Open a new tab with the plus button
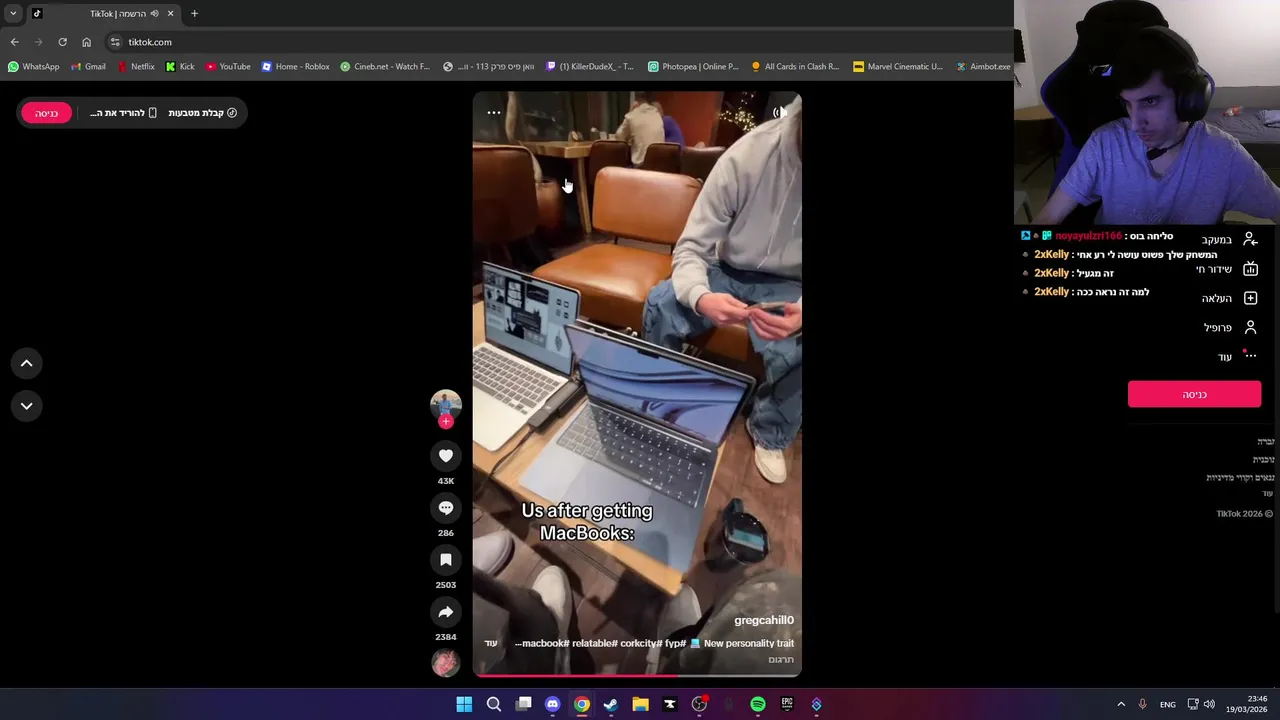Screen dimensions: 1280x720 [x=194, y=13]
